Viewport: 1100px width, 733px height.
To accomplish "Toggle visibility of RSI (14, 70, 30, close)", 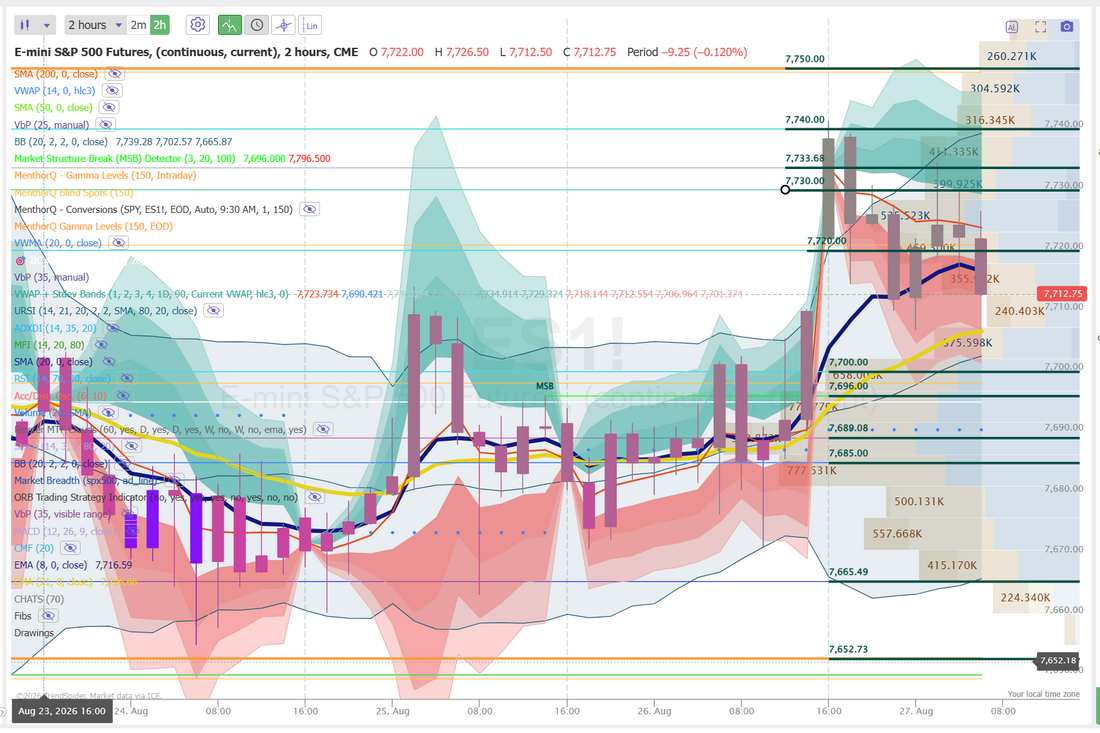I will 126,378.
